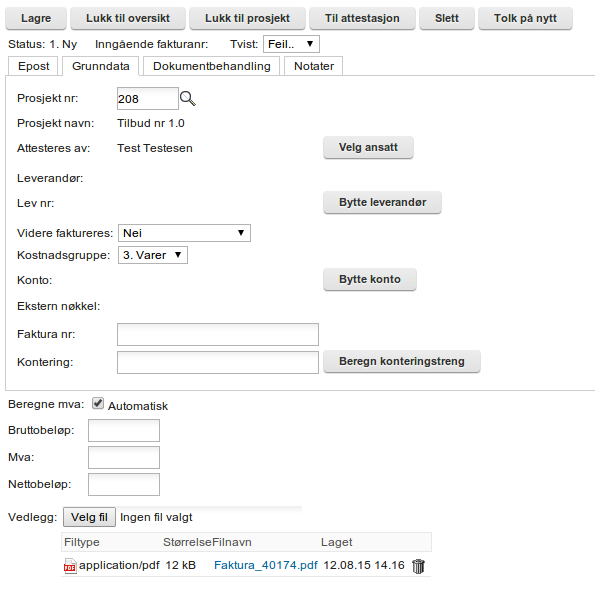595x589 pixels.
Task: Open the Dokumentbehandling tab
Action: [x=212, y=66]
